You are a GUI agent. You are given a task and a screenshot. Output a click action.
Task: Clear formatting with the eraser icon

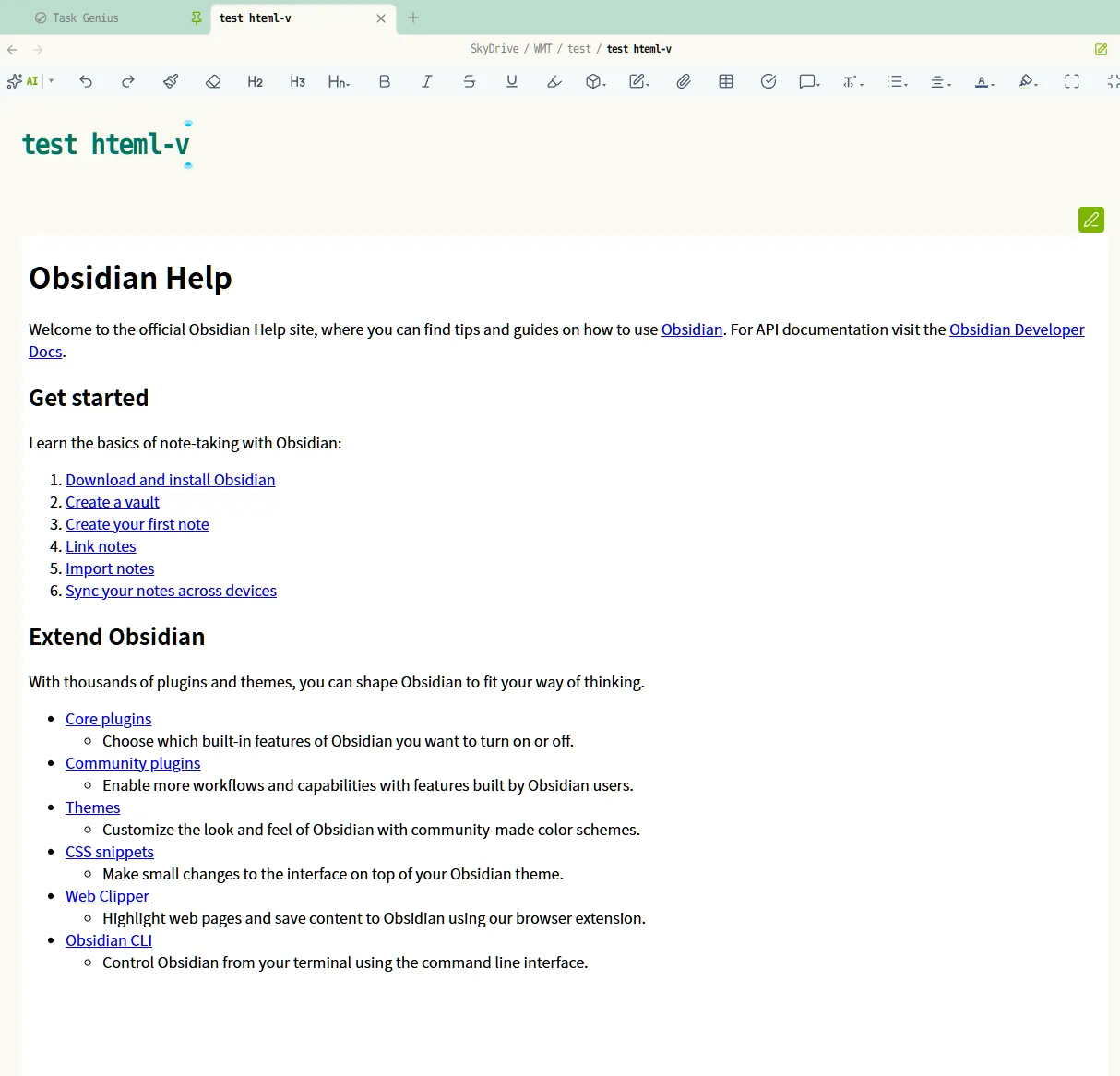(213, 81)
